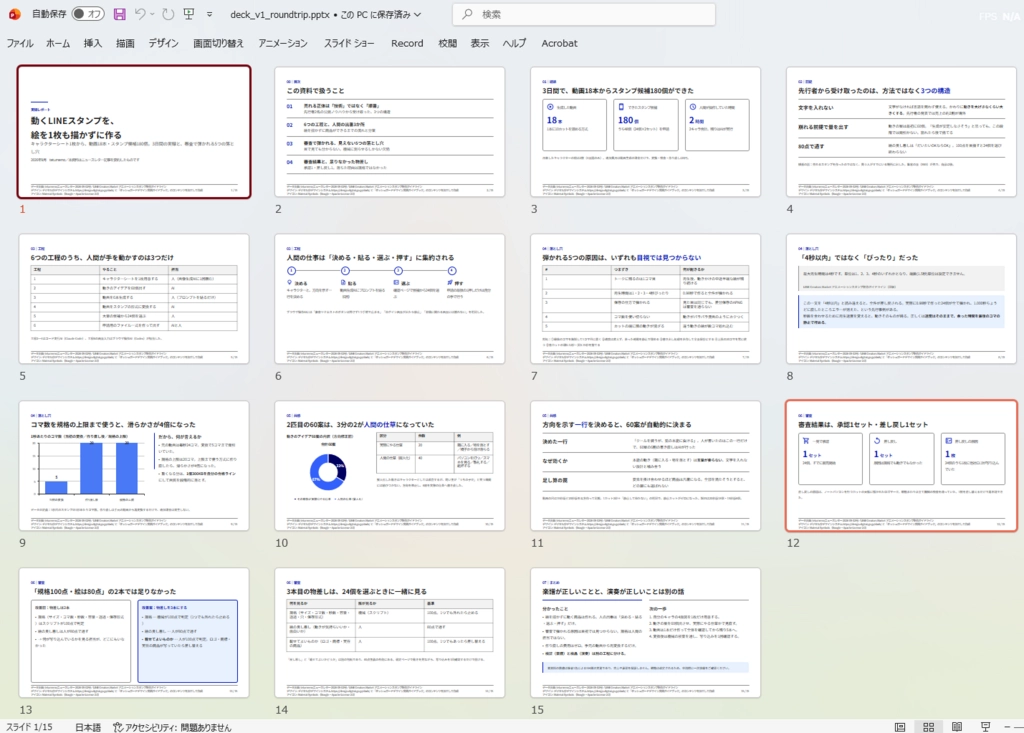Select slide 9 thumbnail with bar chart

click(134, 466)
